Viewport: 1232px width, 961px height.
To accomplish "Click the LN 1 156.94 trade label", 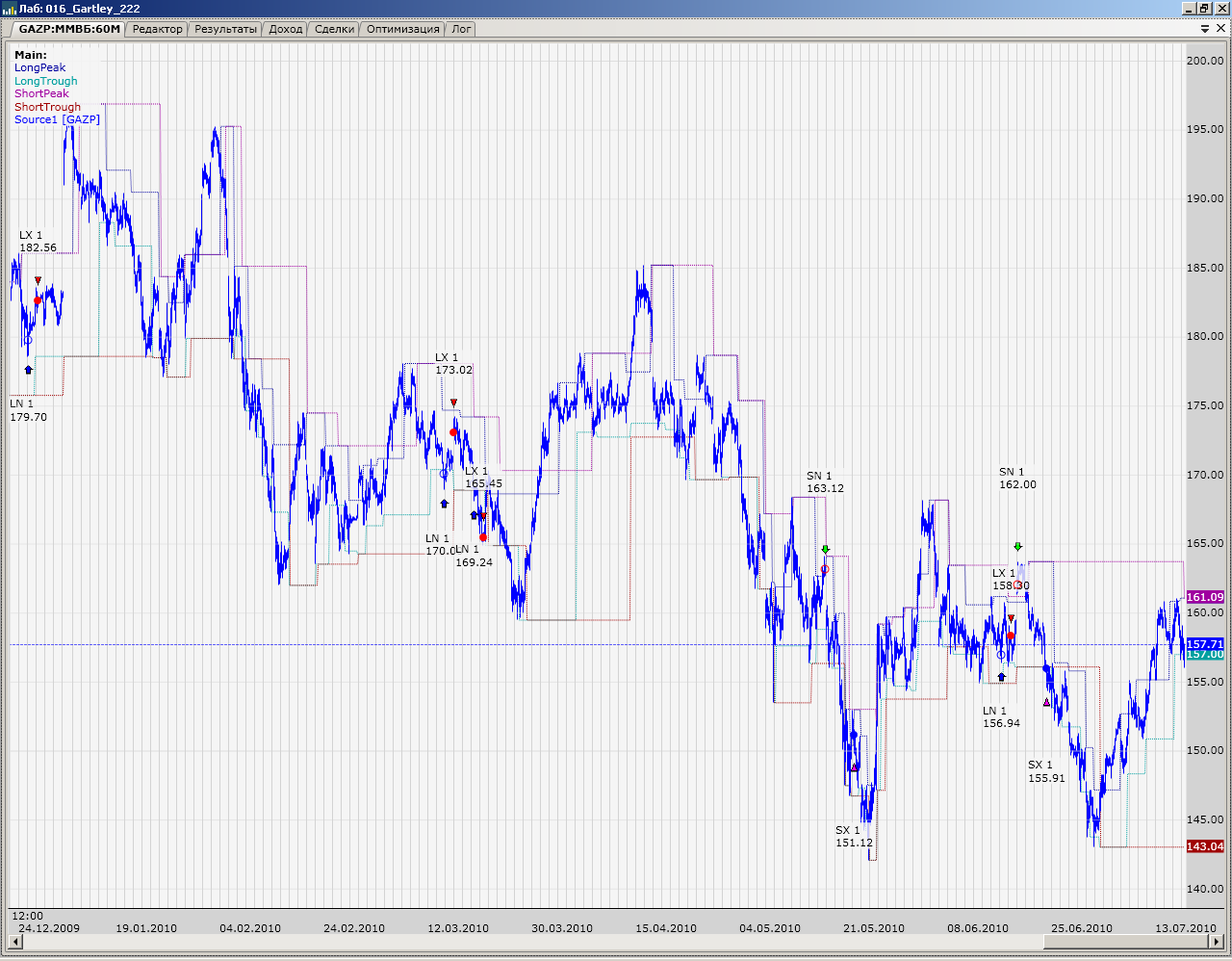I will (x=1002, y=717).
